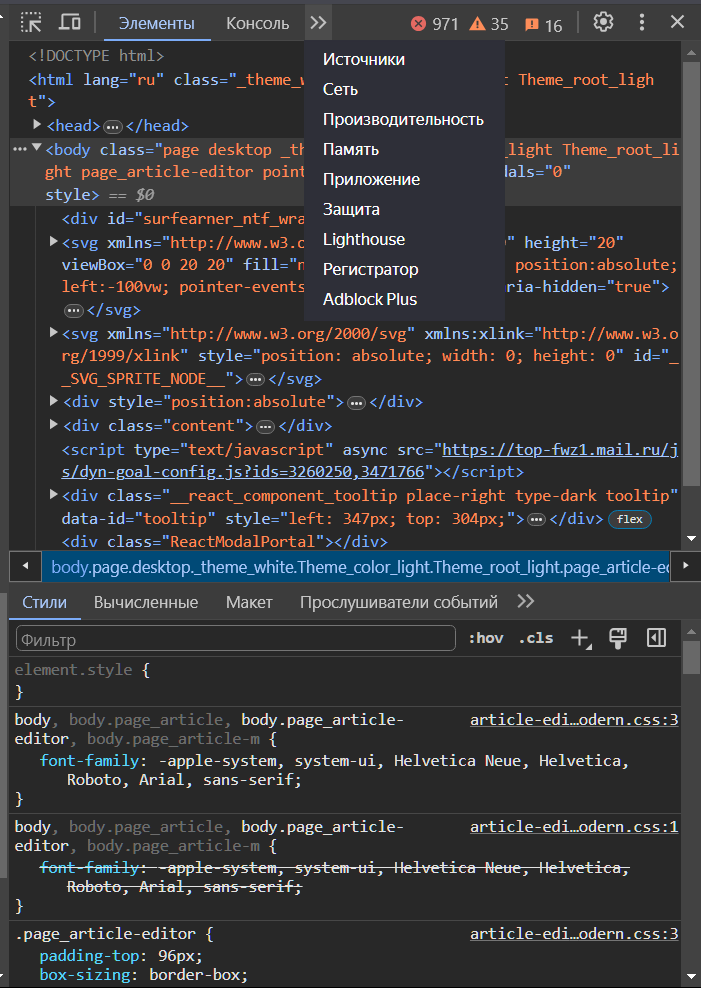Focus the Фильтр styles filter field
Image resolution: width=701 pixels, height=988 pixels.
pyautogui.click(x=236, y=639)
